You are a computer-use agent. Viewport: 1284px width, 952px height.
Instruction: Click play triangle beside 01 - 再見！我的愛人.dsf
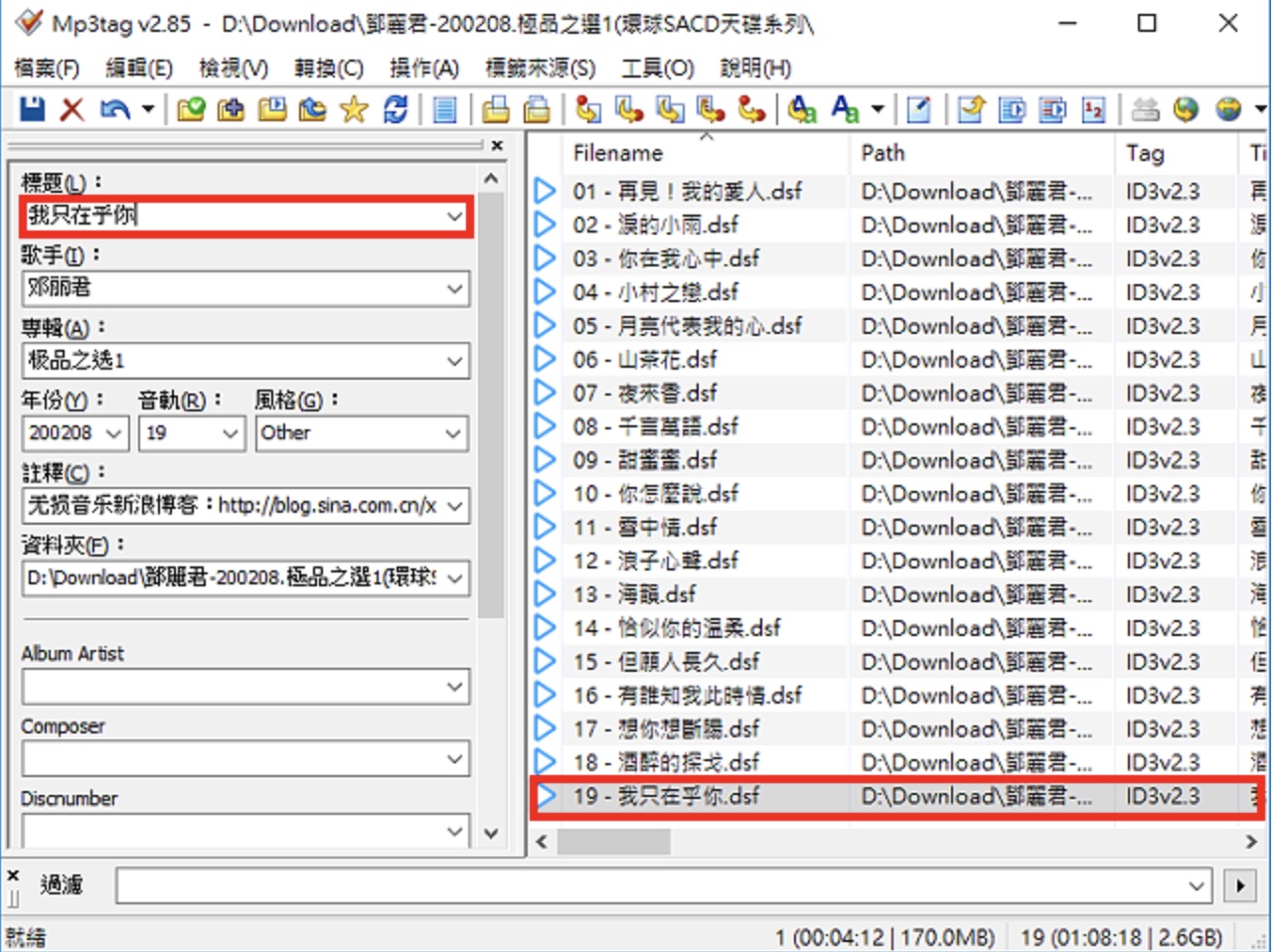(545, 190)
